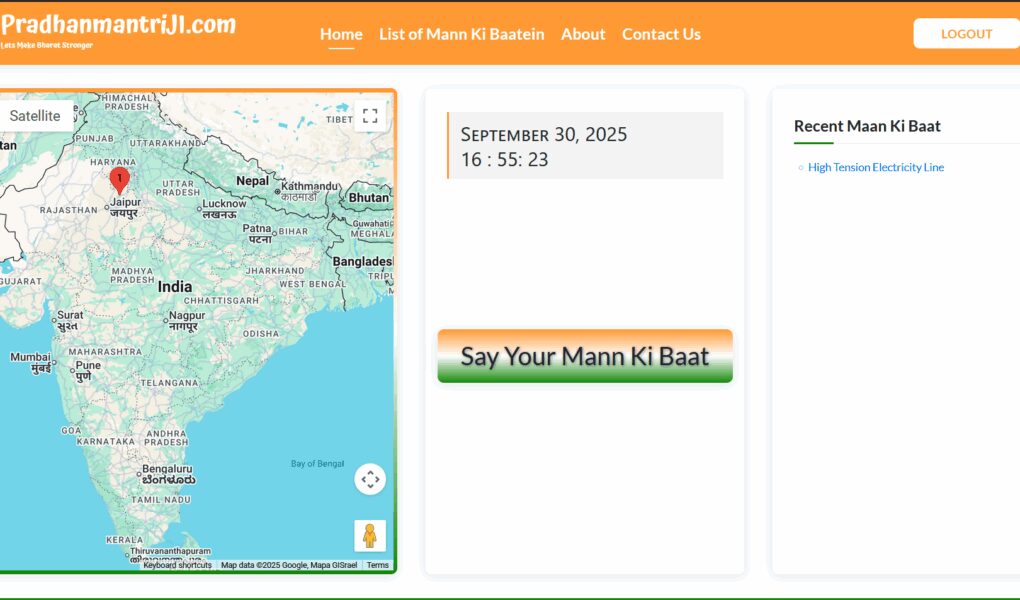Open List of Mann Ki Baatein page
Screen dimensions: 1020x600
461,34
